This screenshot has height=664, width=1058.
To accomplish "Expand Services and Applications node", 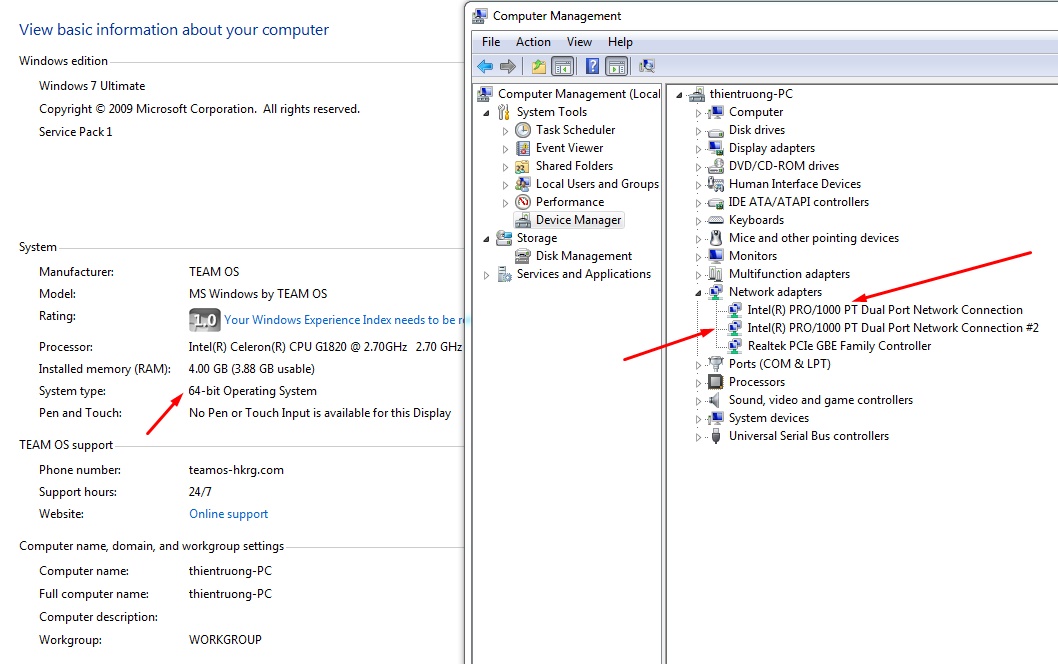I will click(x=486, y=275).
